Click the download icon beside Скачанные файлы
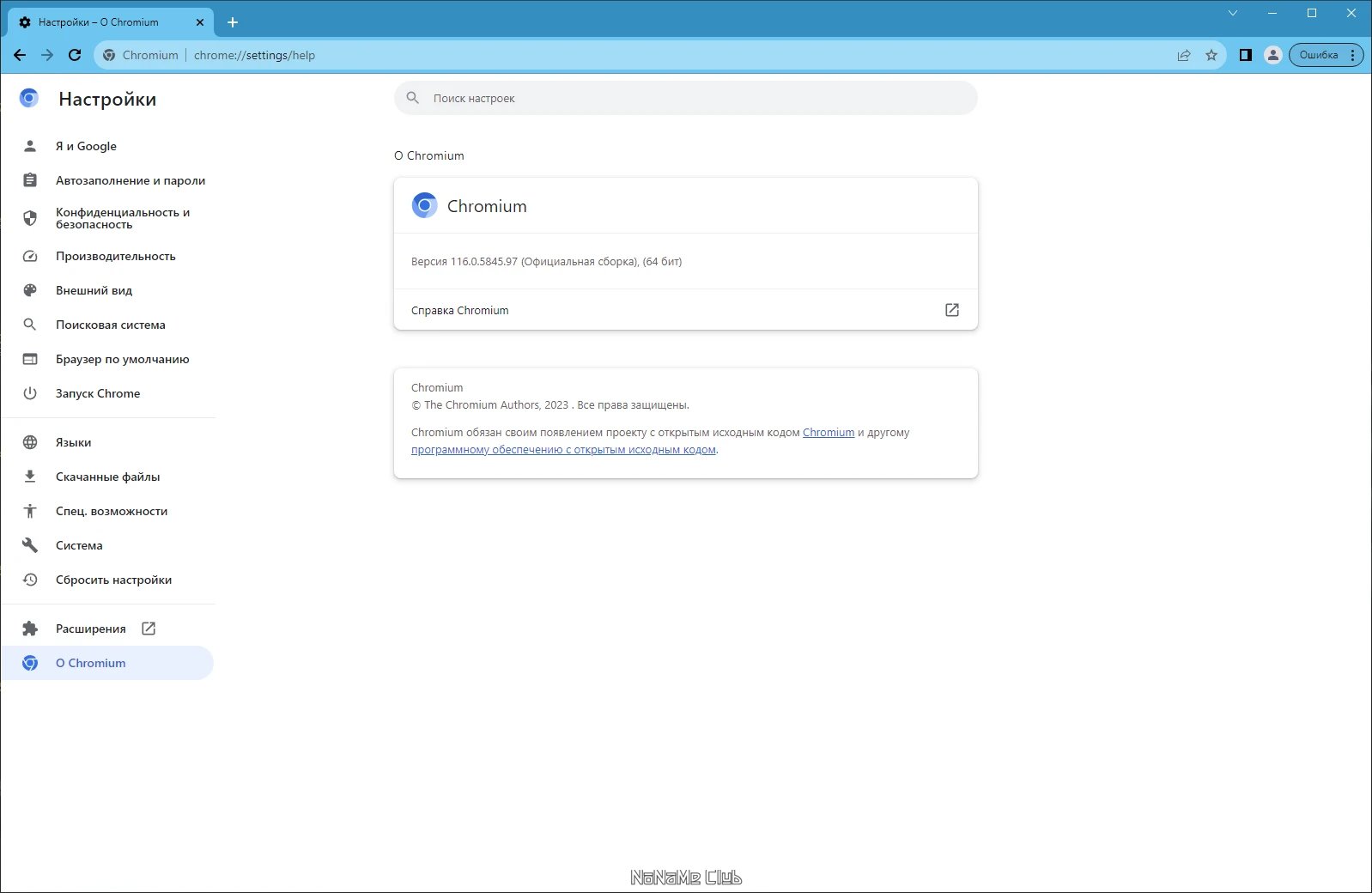Image resolution: width=1372 pixels, height=893 pixels. [x=30, y=477]
